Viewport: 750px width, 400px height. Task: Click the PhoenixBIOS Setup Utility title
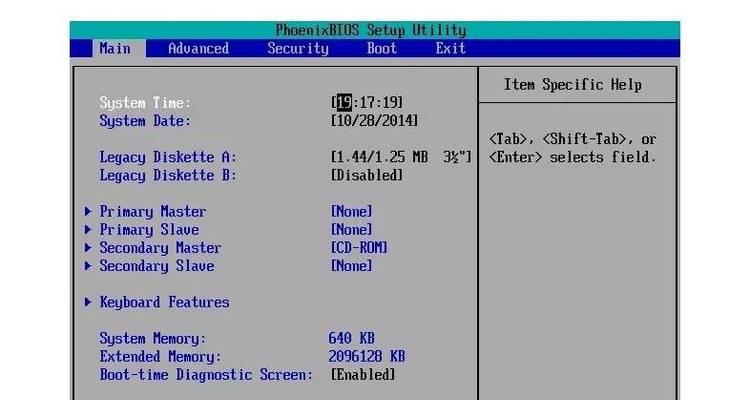click(371, 30)
